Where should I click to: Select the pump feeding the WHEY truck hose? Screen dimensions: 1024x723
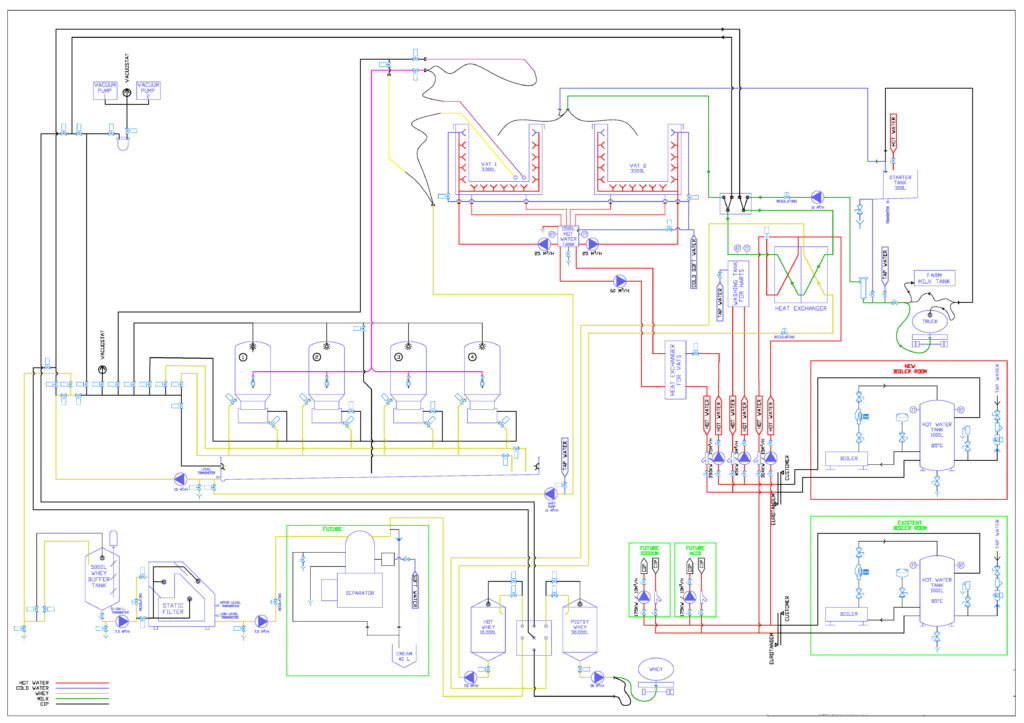click(x=597, y=677)
